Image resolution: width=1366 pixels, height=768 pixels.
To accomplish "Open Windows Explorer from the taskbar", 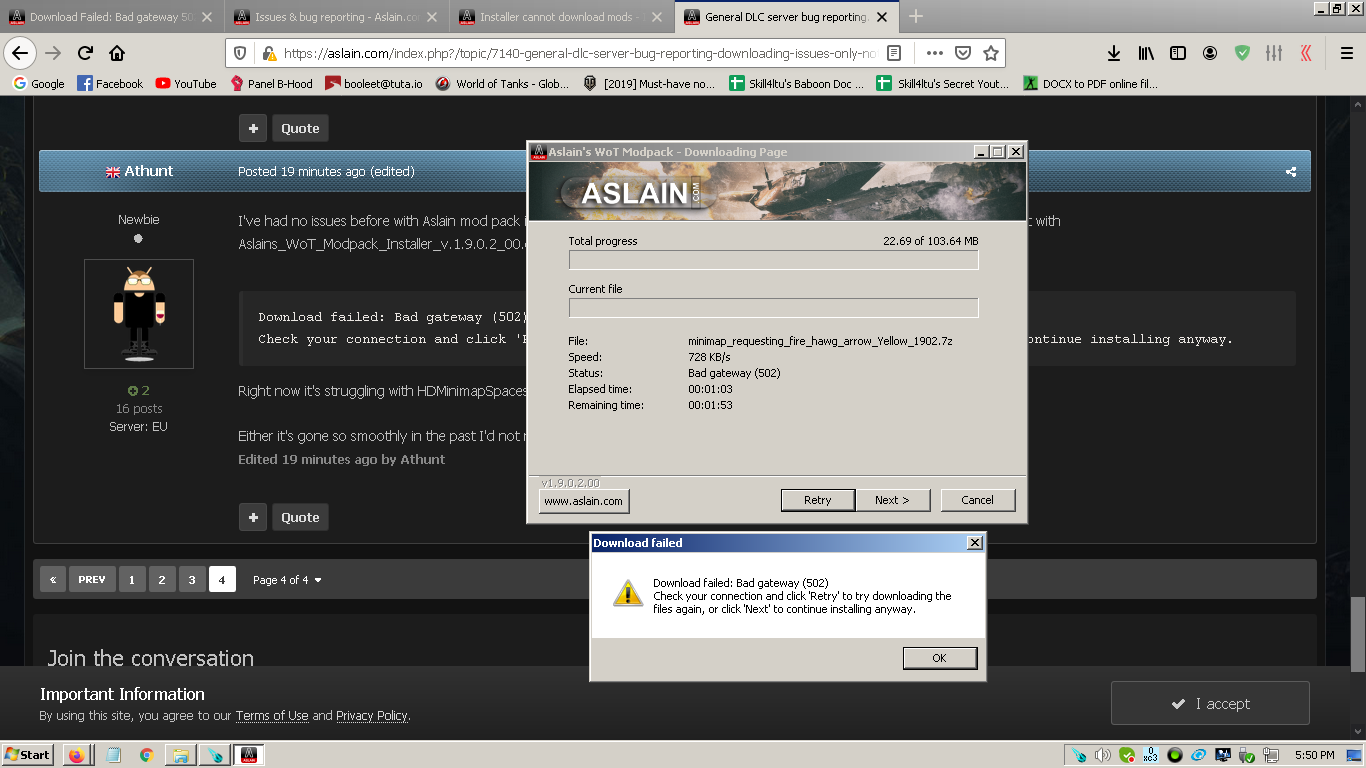I will pyautogui.click(x=181, y=755).
